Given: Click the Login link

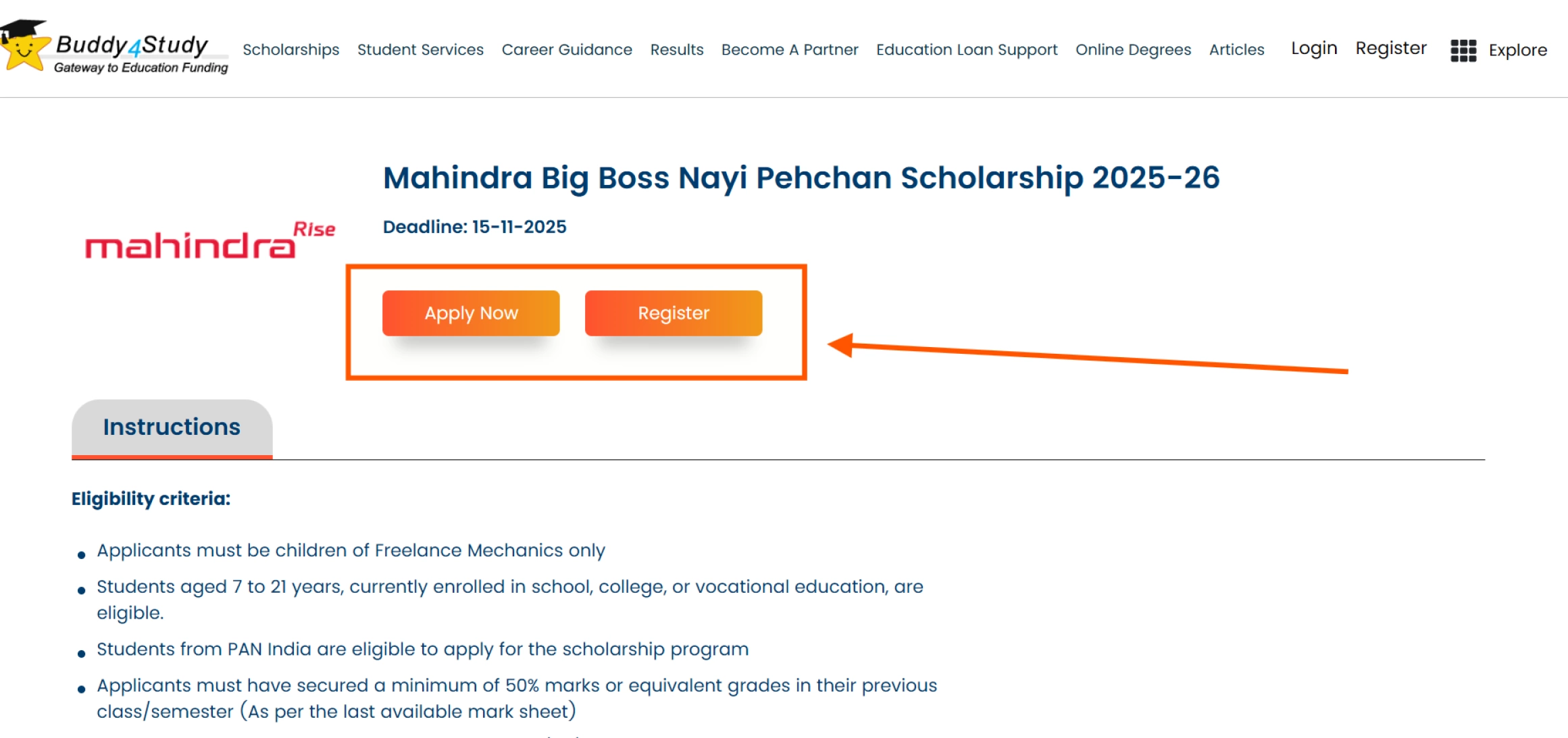Looking at the screenshot, I should [1313, 48].
